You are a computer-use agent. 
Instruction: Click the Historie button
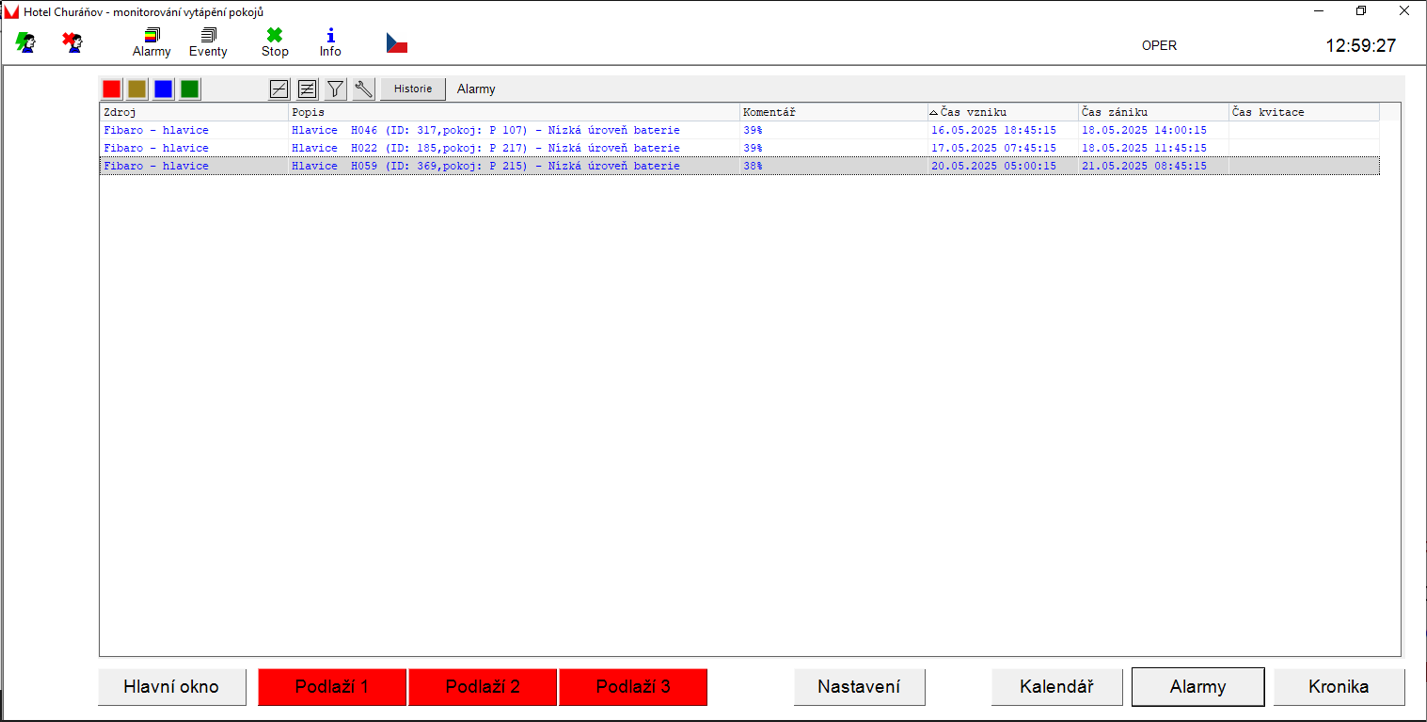click(412, 89)
